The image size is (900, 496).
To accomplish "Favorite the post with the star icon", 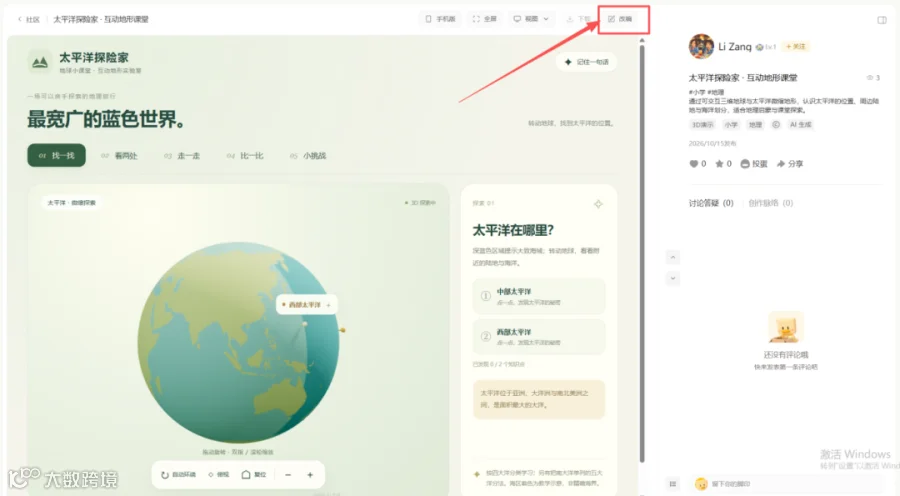I will point(719,164).
